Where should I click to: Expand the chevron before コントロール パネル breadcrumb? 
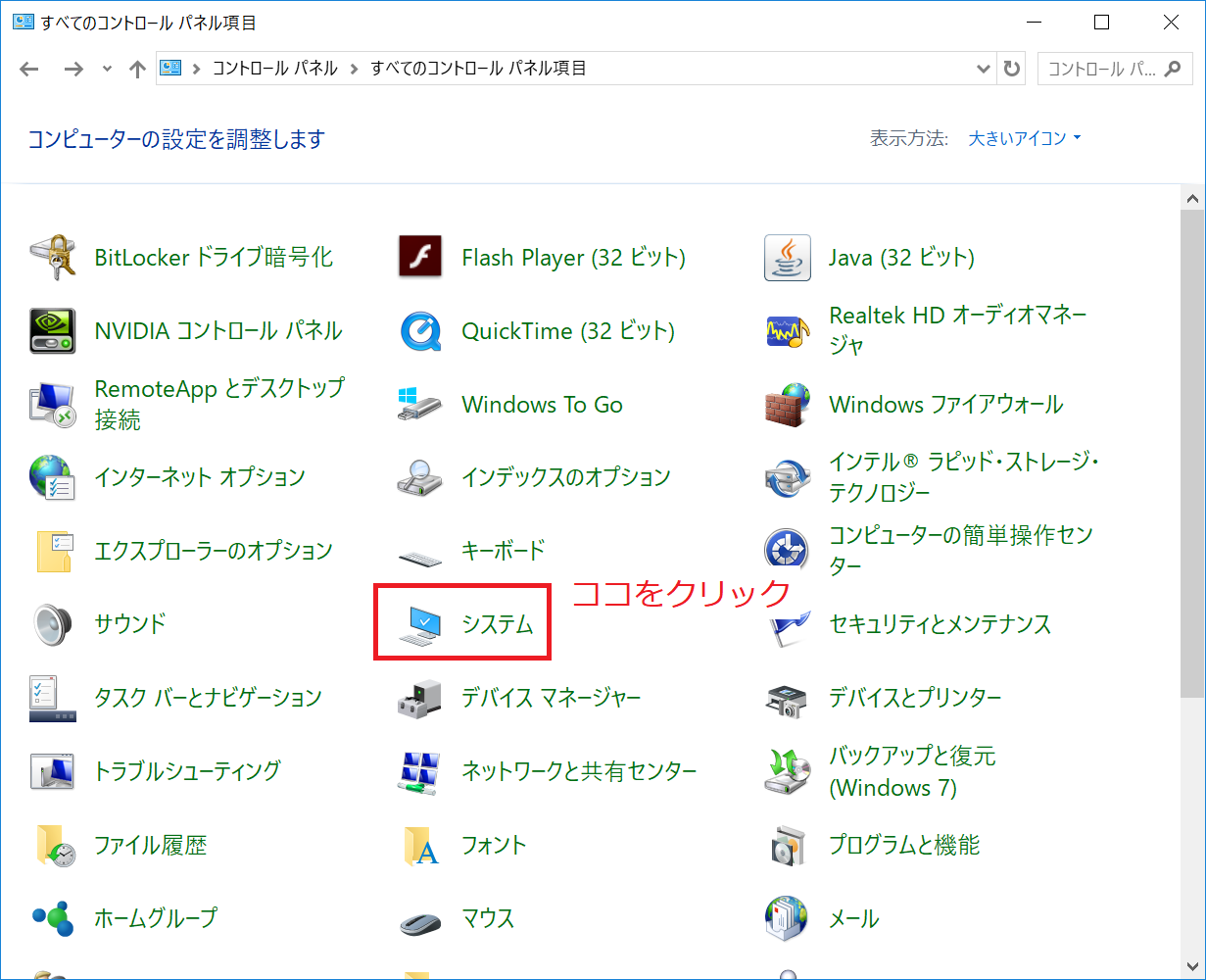coord(196,69)
